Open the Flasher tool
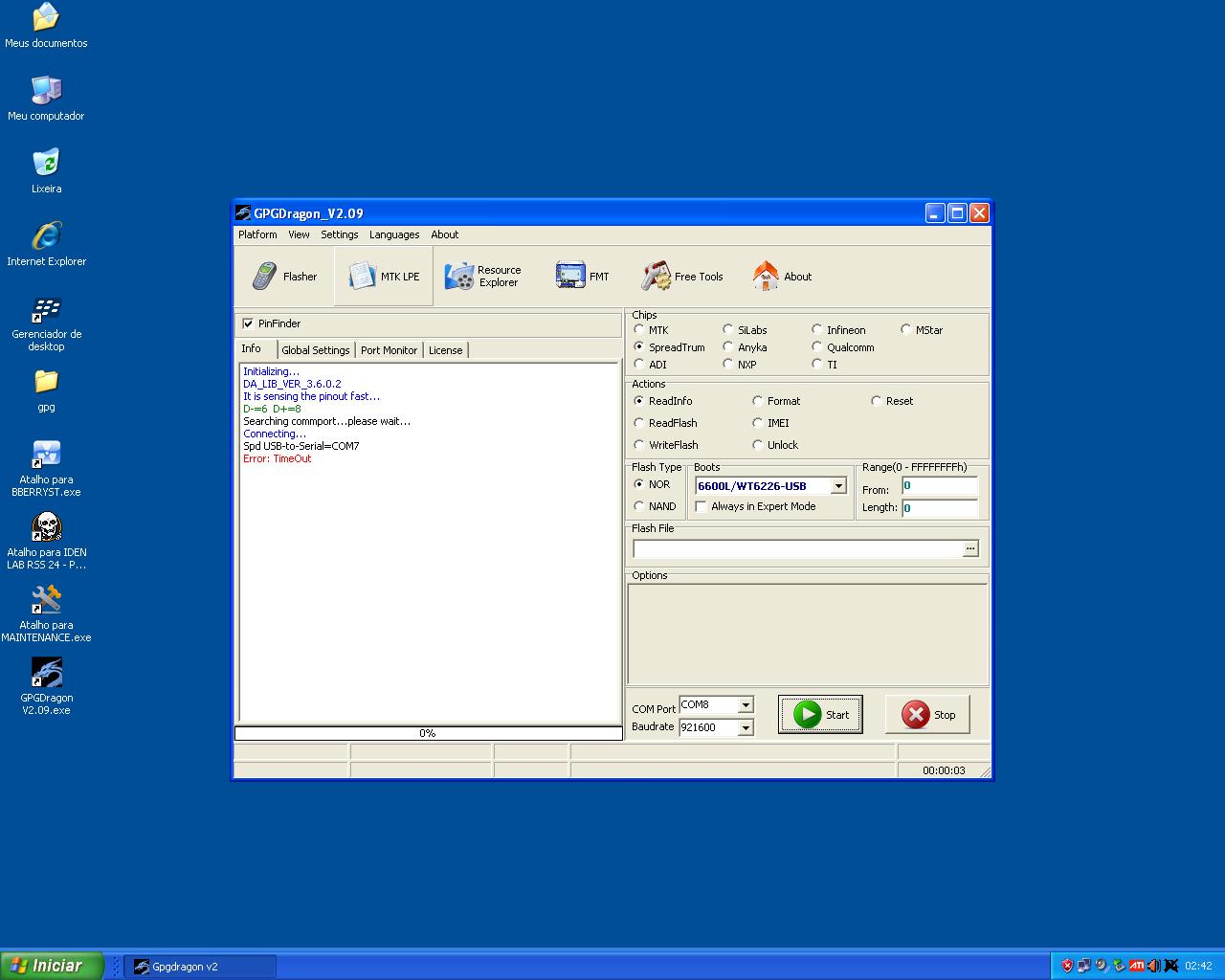Viewport: 1225px width, 980px height. pyautogui.click(x=284, y=277)
